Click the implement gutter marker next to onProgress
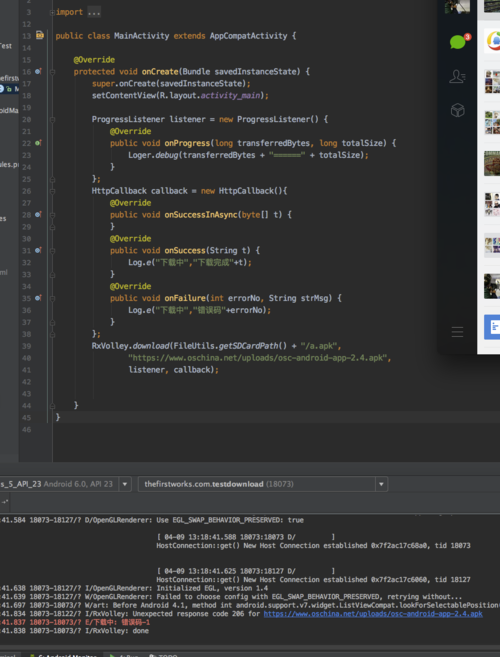The image size is (500, 657). (38, 143)
